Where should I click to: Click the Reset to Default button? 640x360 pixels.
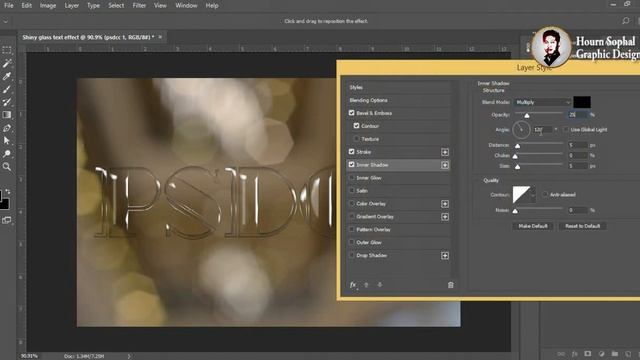[582, 226]
